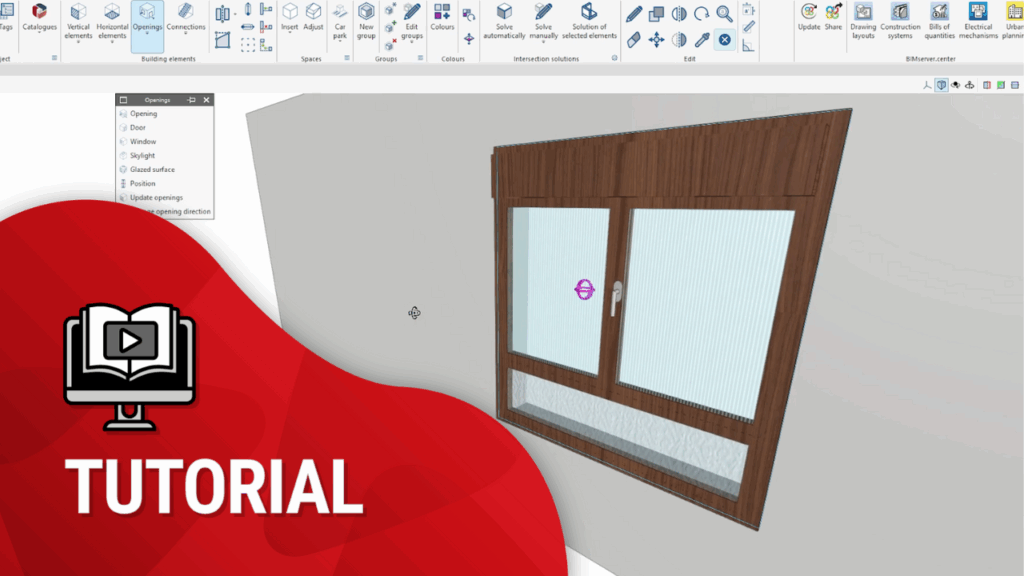Click the Rotate tool icon
The height and width of the screenshot is (576, 1024).
click(701, 14)
